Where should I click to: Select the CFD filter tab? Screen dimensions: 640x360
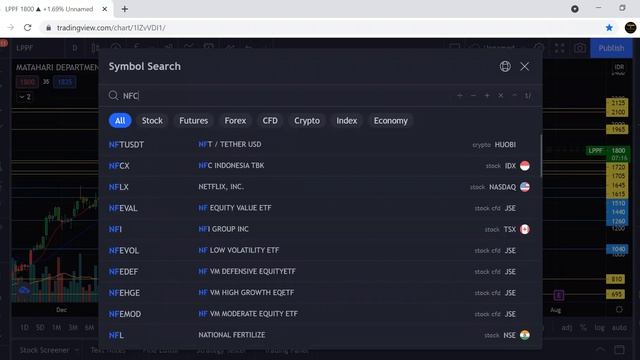pos(270,121)
